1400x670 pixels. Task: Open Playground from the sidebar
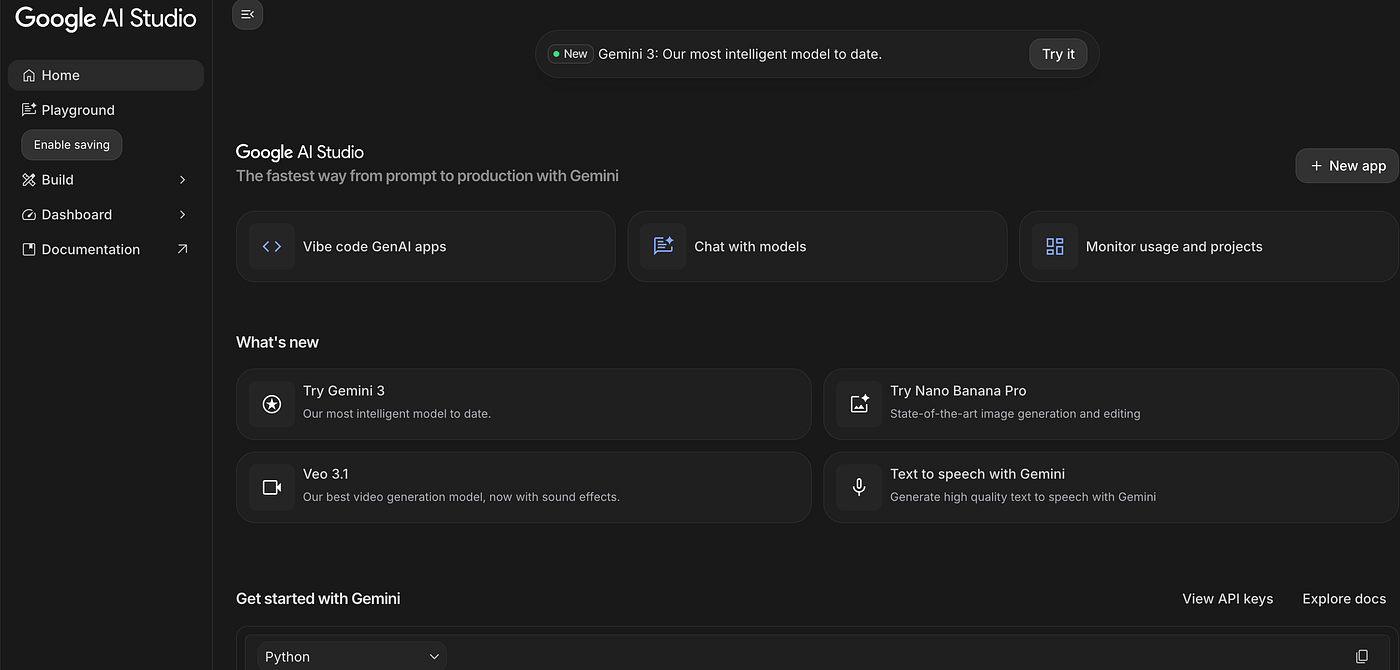pos(78,110)
